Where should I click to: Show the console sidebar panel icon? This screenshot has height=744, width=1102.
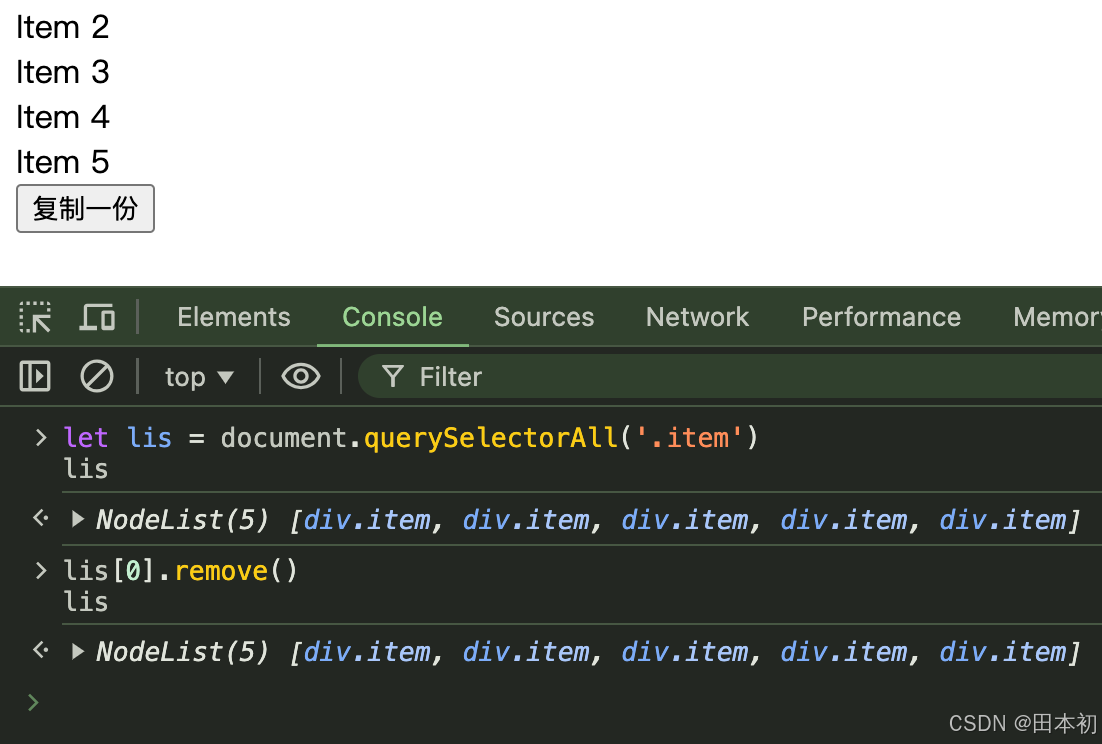click(34, 377)
